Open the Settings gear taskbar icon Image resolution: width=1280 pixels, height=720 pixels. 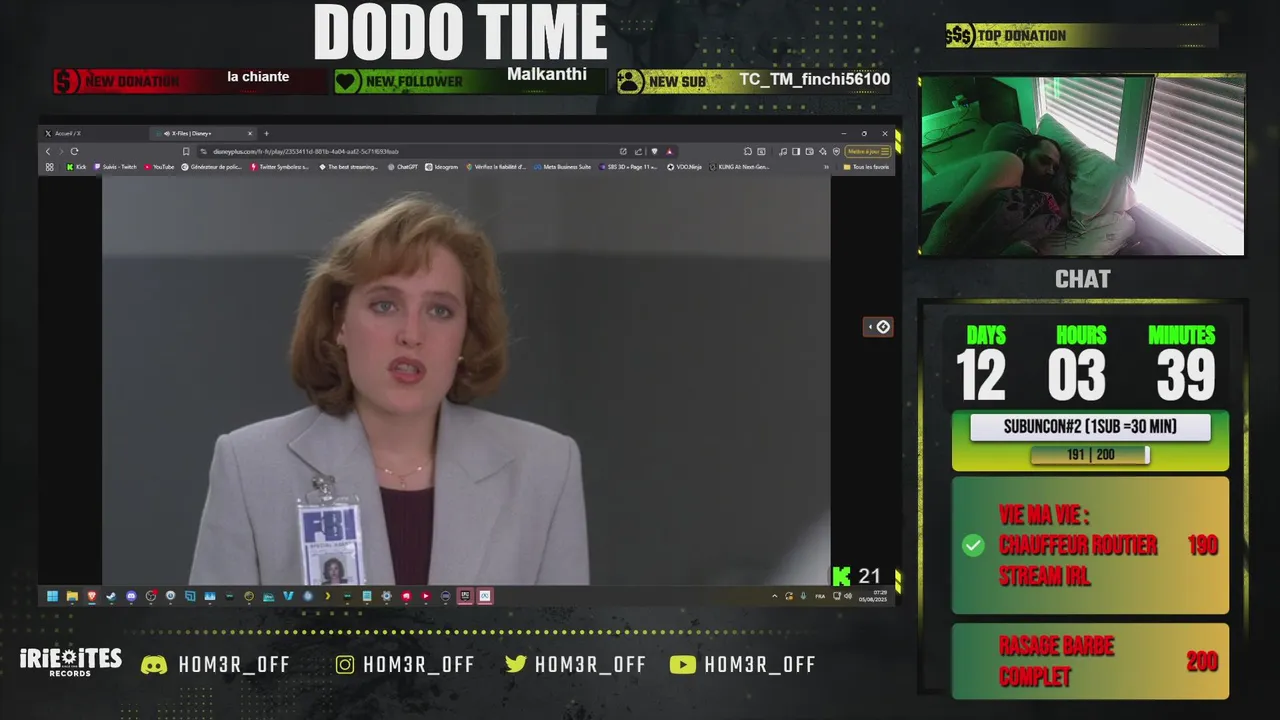click(x=386, y=596)
